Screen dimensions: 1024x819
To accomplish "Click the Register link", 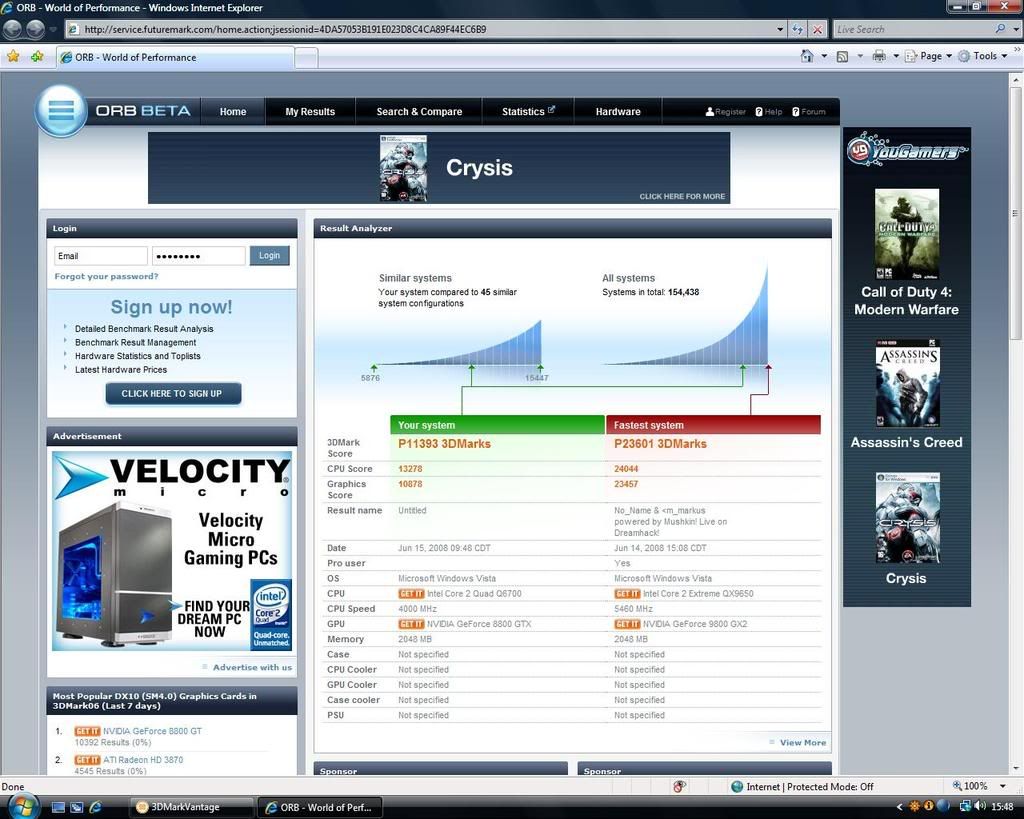I will click(x=726, y=112).
